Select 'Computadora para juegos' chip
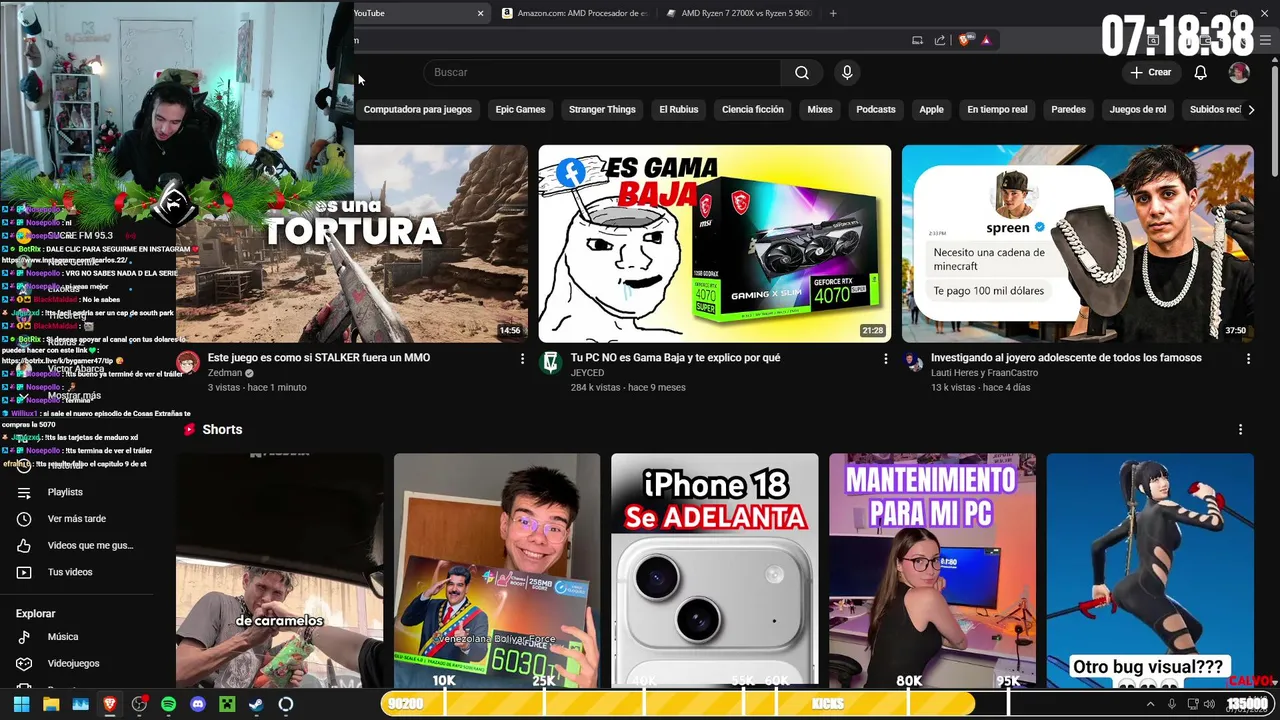This screenshot has height=720, width=1280. click(x=417, y=109)
